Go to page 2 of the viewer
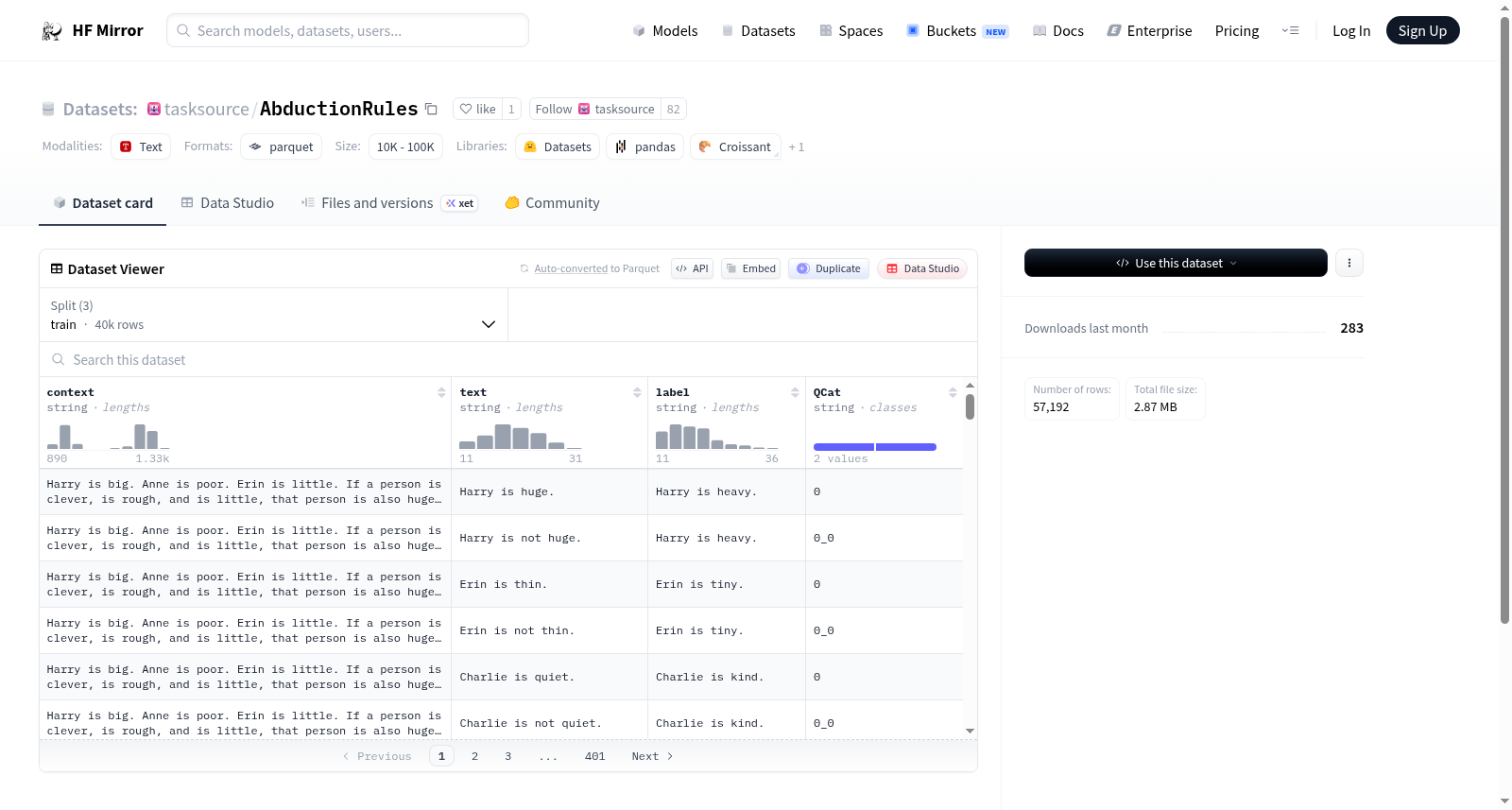 click(x=474, y=756)
